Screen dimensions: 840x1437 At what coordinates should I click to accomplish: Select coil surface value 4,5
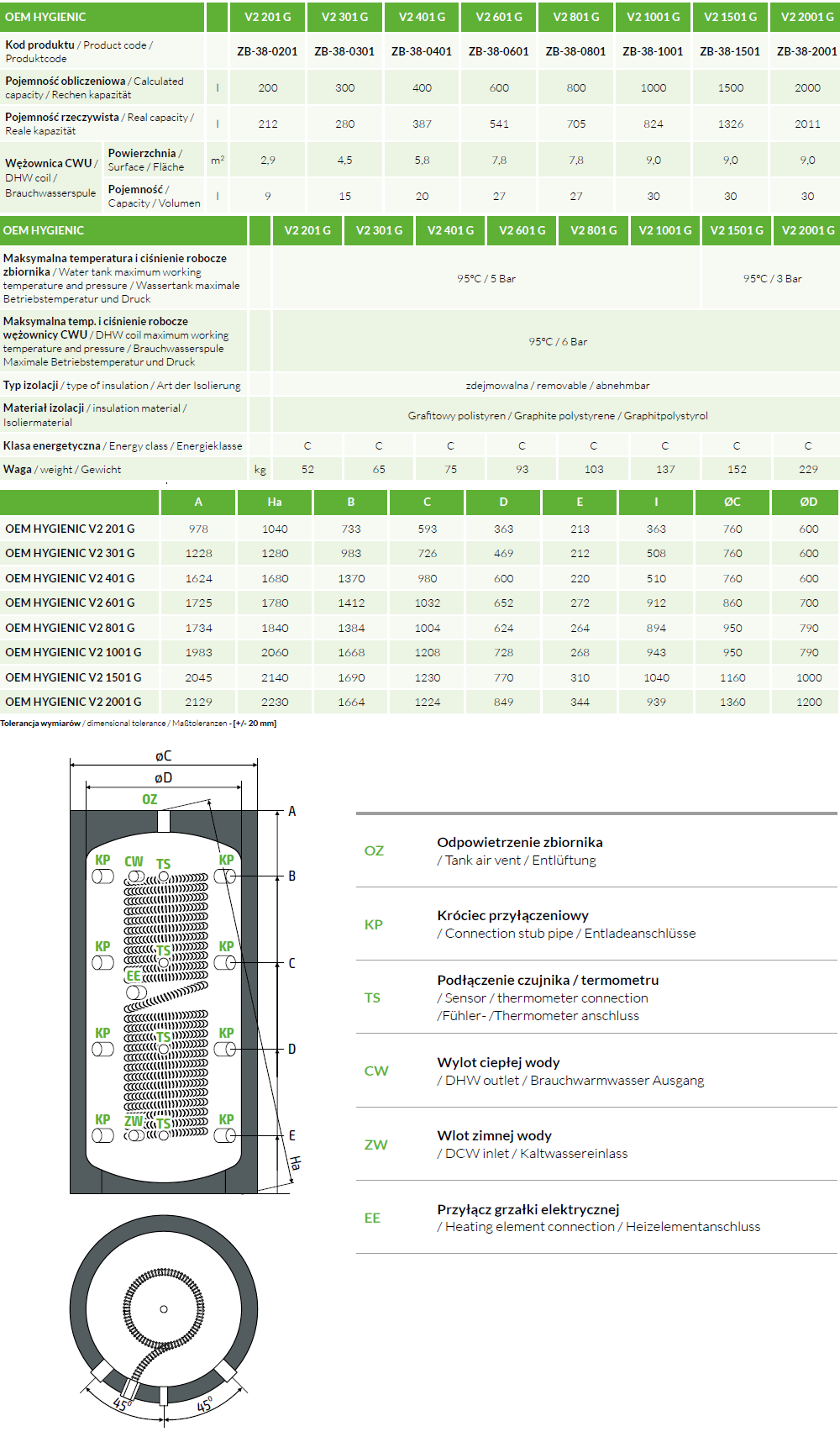pos(345,160)
